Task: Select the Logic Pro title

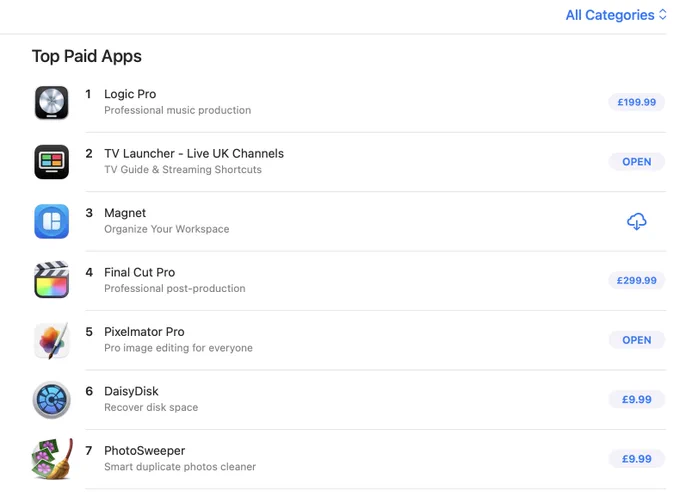Action: coord(130,94)
